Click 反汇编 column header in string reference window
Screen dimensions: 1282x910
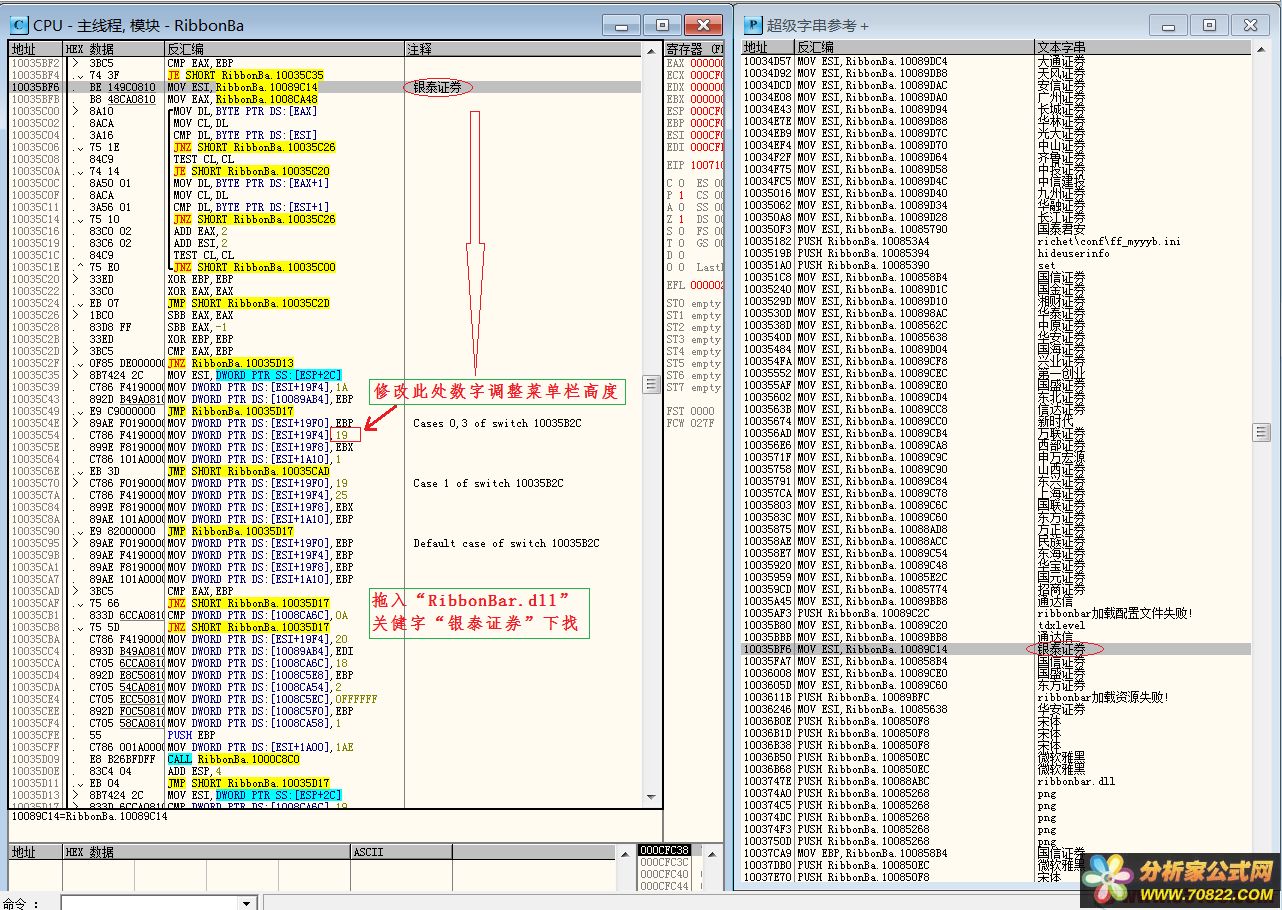(x=914, y=47)
